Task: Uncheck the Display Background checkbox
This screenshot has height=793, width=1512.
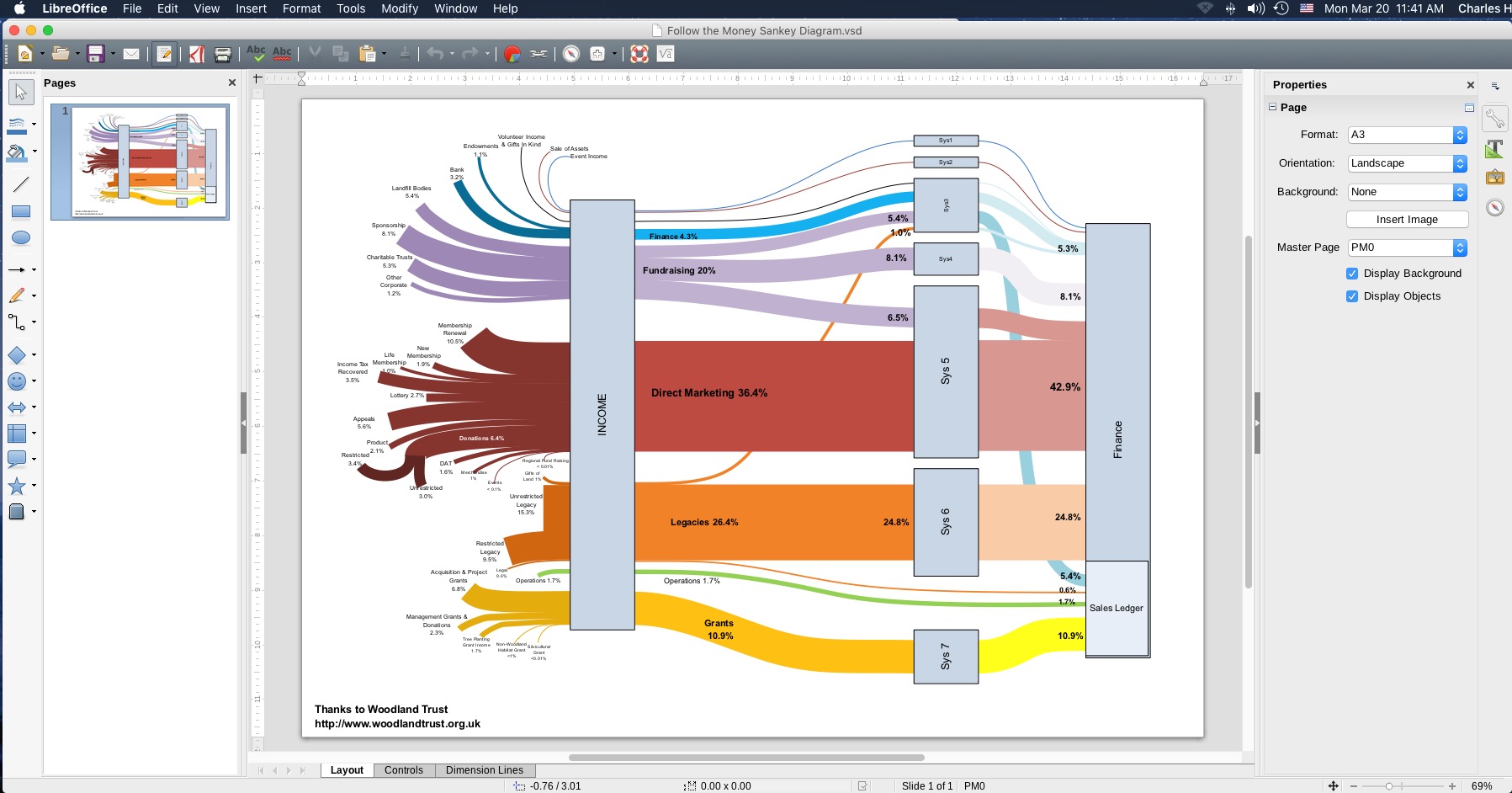Action: (1352, 274)
